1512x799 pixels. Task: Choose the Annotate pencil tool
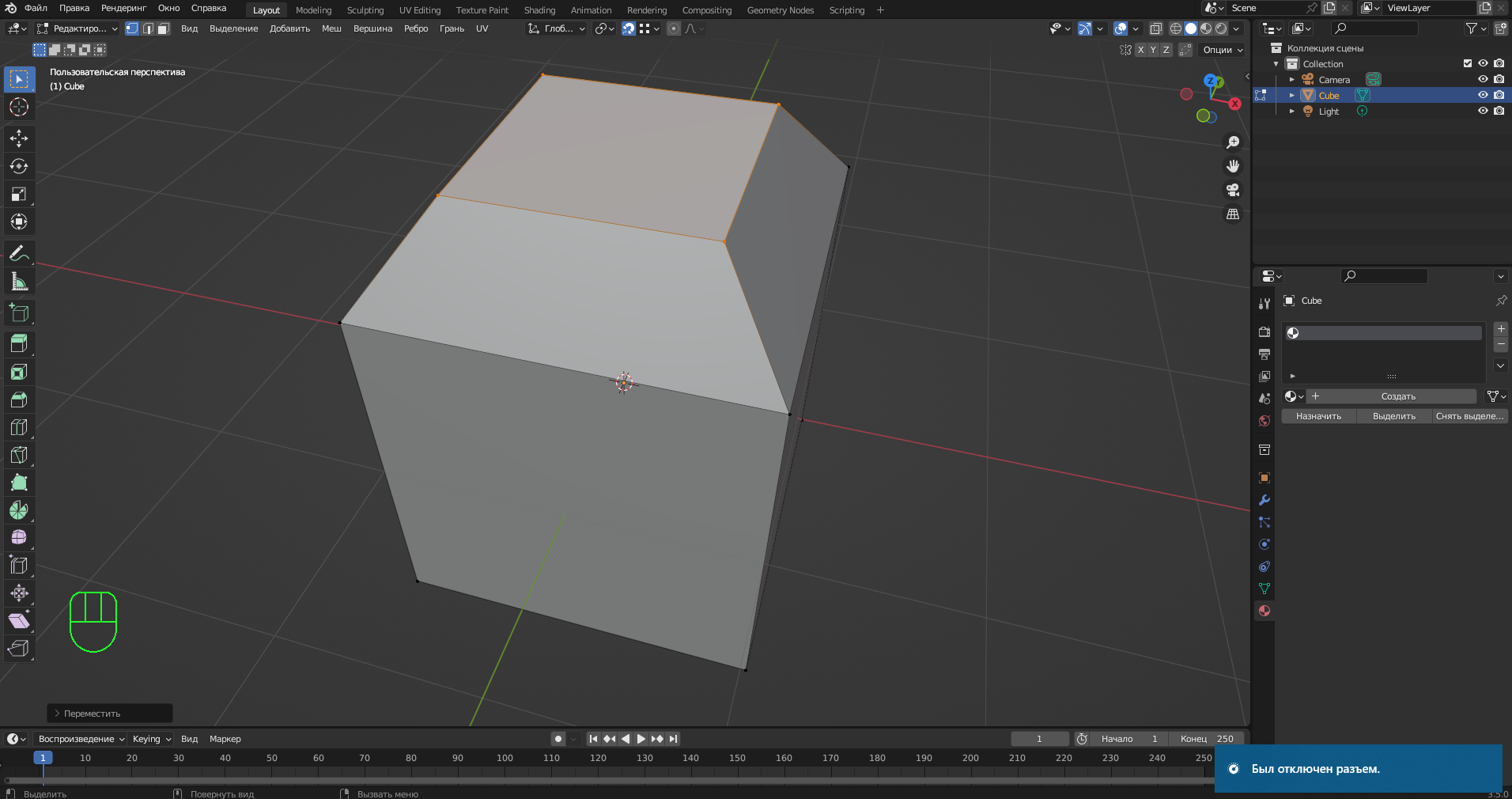click(x=19, y=254)
